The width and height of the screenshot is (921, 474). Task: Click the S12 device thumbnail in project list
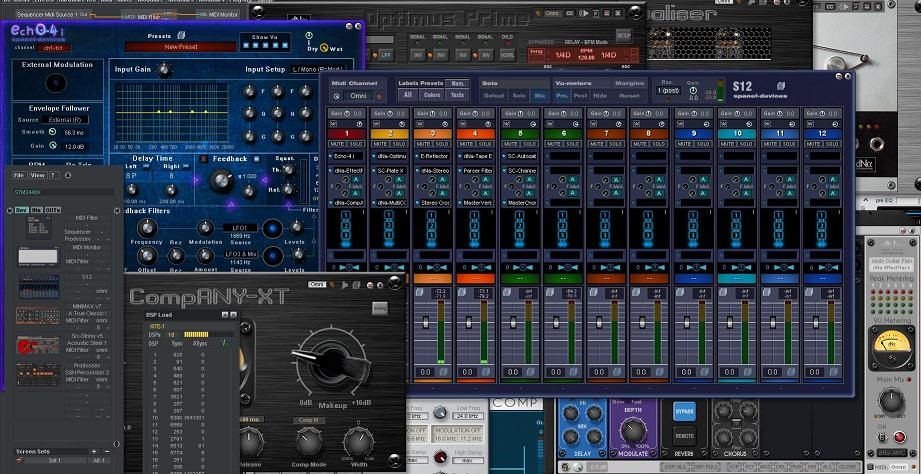point(39,287)
